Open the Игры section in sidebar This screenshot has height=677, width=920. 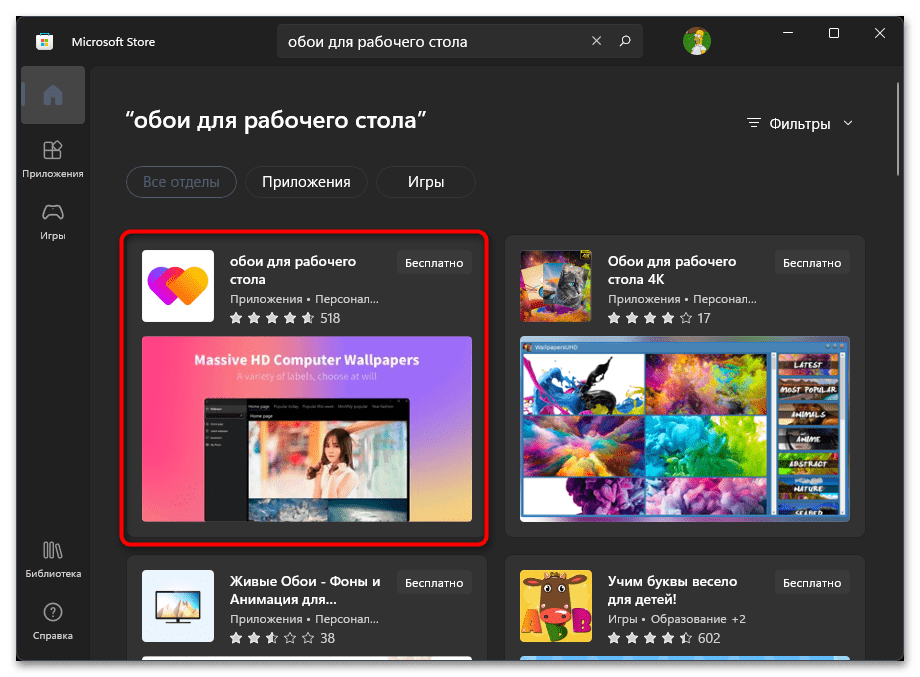tap(53, 222)
